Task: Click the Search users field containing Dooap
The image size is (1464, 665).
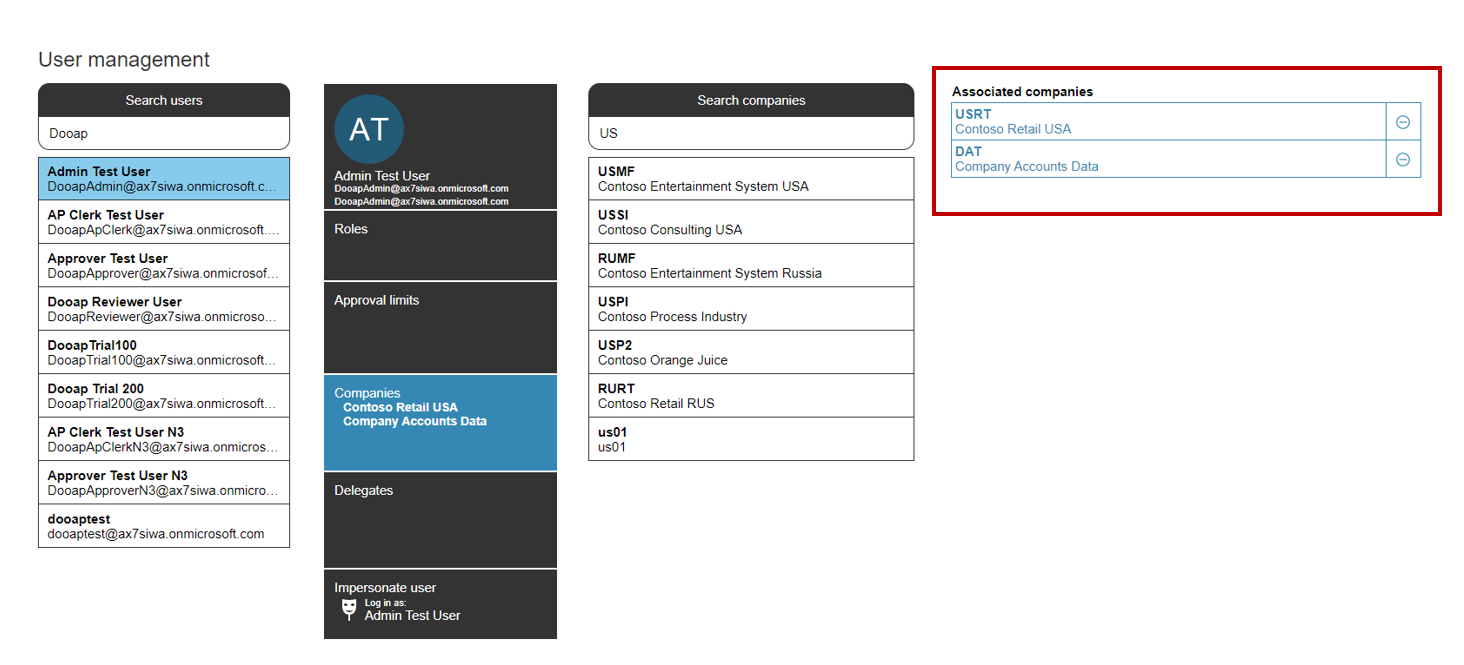Action: [164, 133]
